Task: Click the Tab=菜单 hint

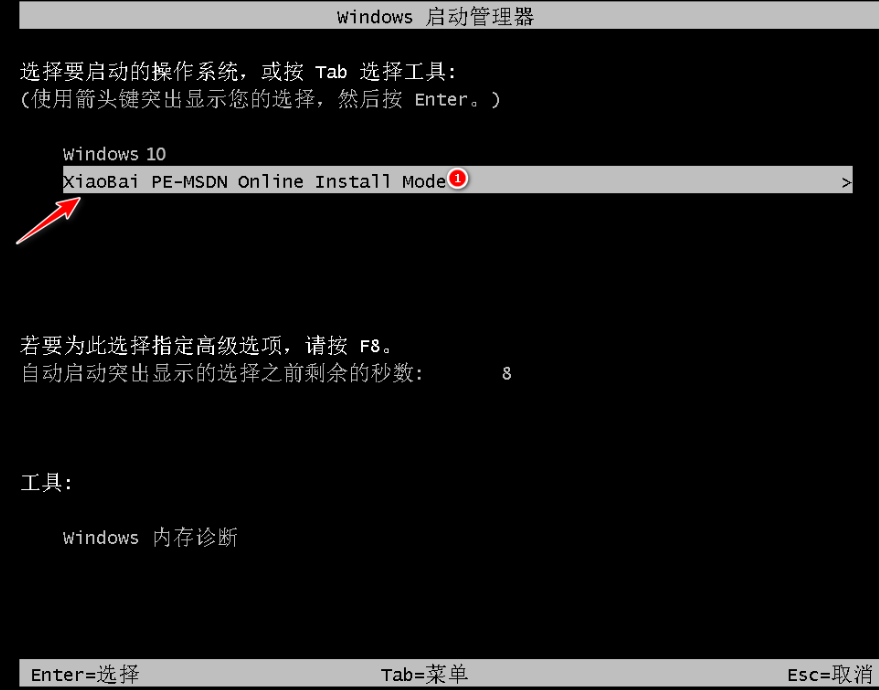Action: [x=424, y=674]
